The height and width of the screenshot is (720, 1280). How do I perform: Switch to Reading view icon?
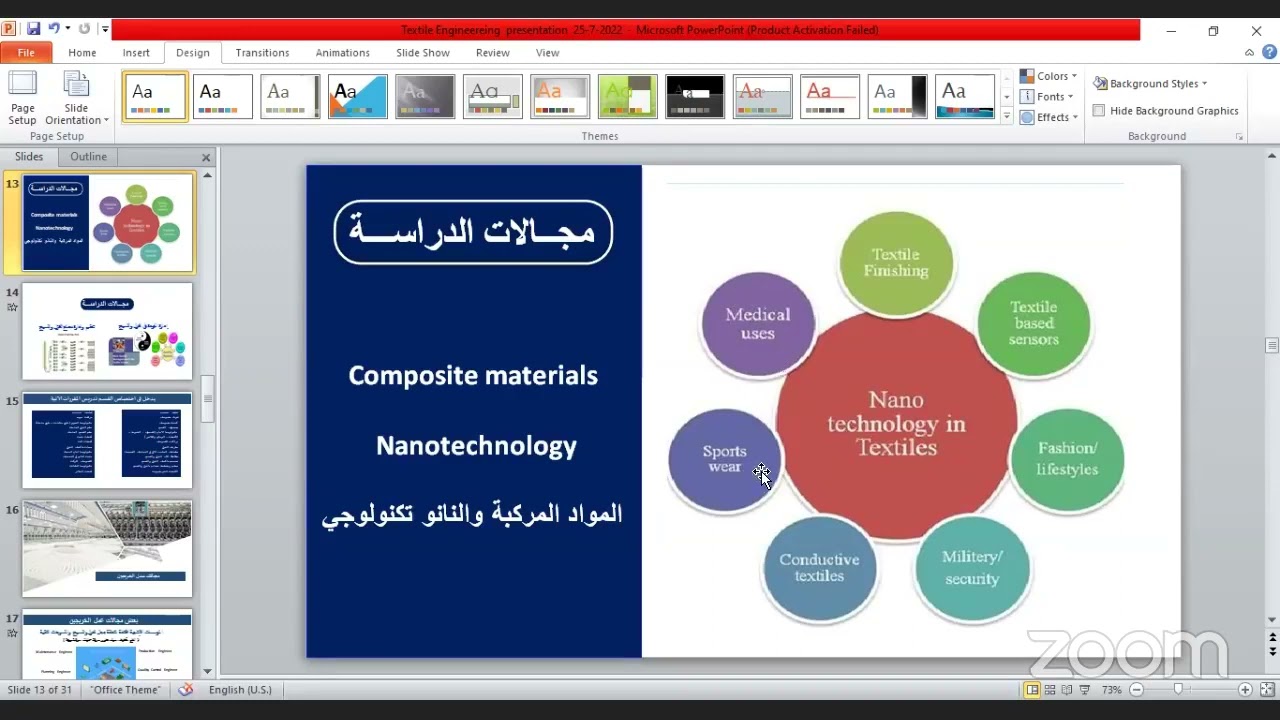click(1067, 690)
